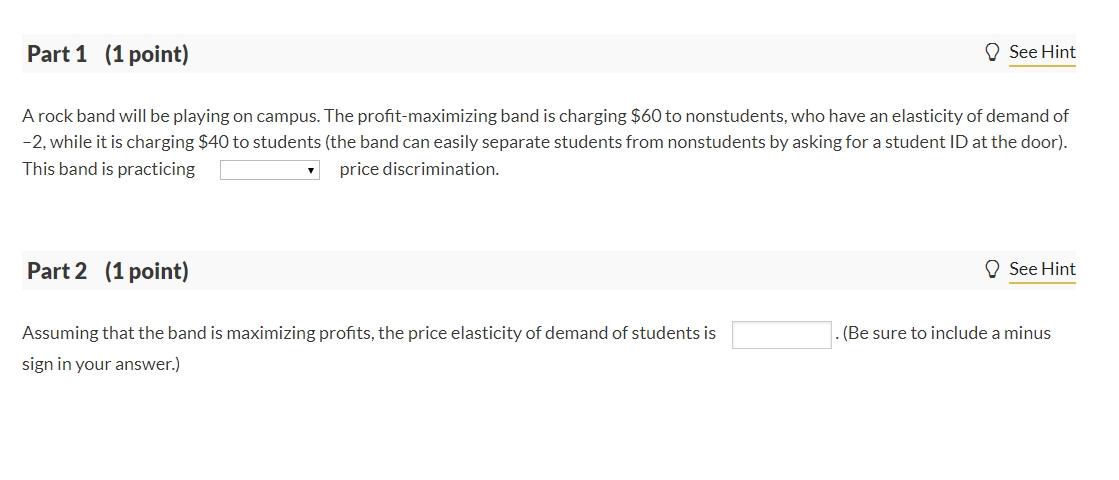Viewport: 1119px width, 480px height.
Task: Open the price discrimination type dropdown
Action: [x=268, y=170]
